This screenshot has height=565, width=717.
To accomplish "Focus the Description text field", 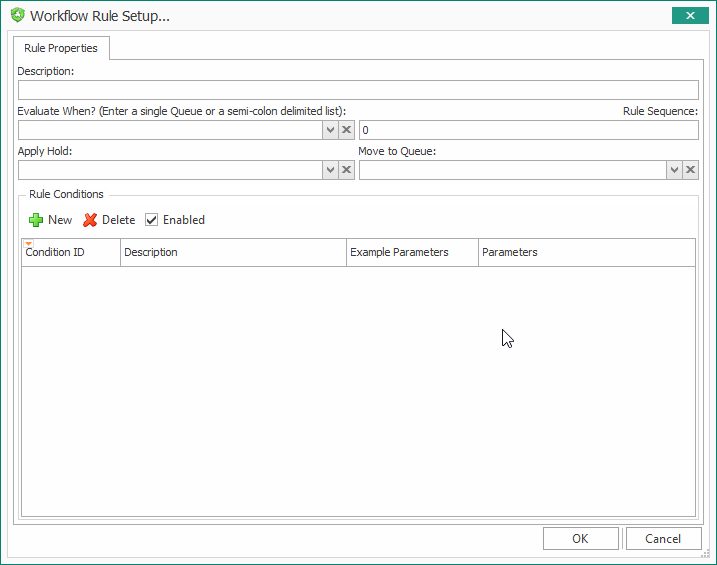I will [x=358, y=90].
